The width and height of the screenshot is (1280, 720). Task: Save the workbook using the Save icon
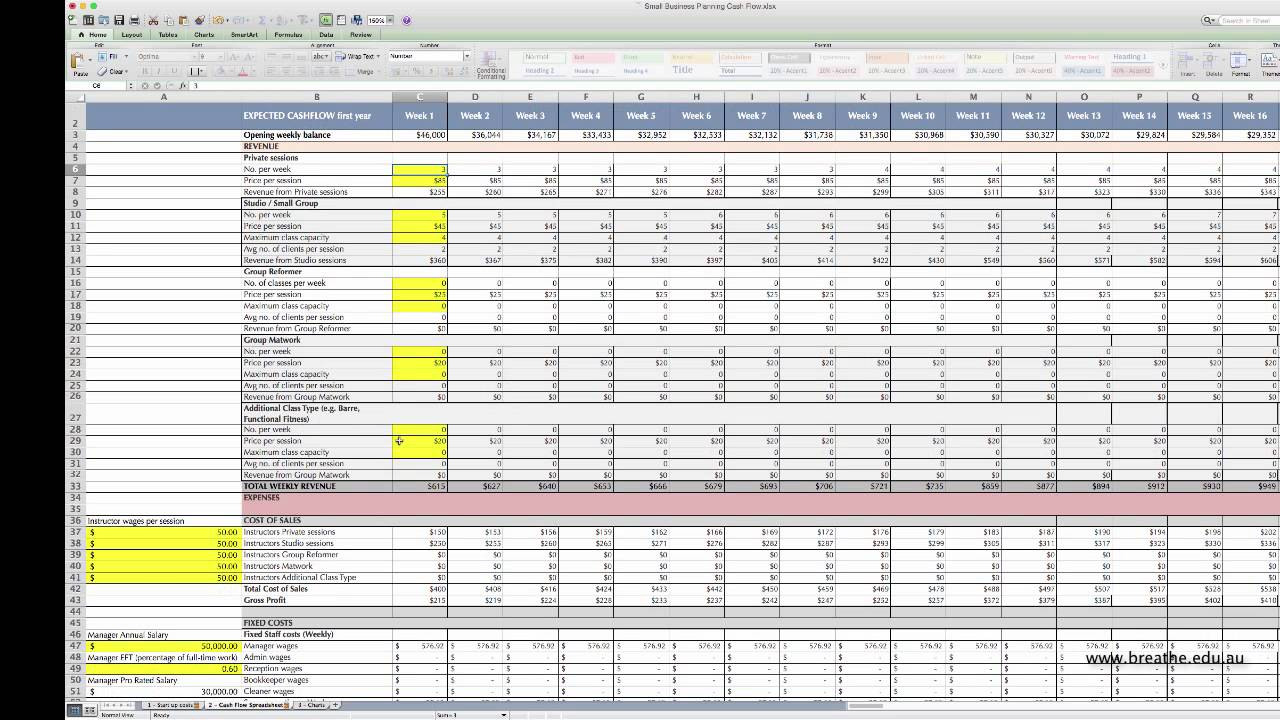coord(119,19)
